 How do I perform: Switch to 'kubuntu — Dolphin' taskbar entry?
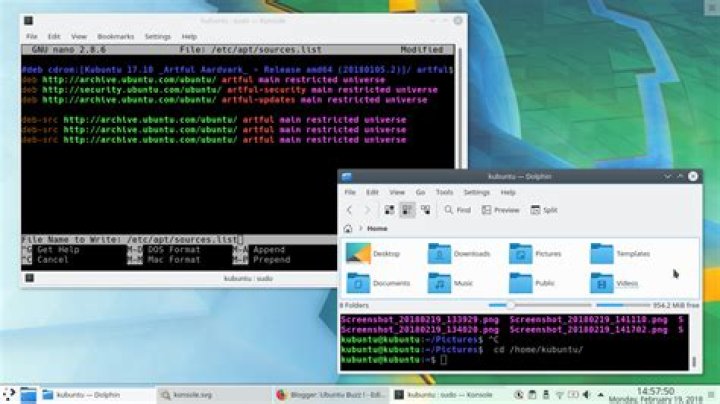(97, 395)
